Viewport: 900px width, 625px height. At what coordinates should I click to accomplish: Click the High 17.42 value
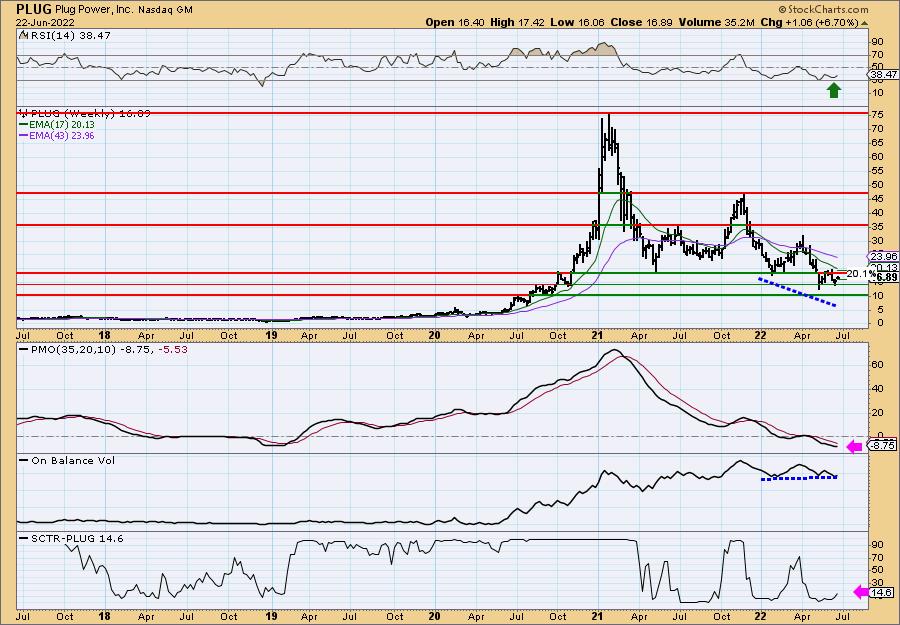(x=515, y=22)
